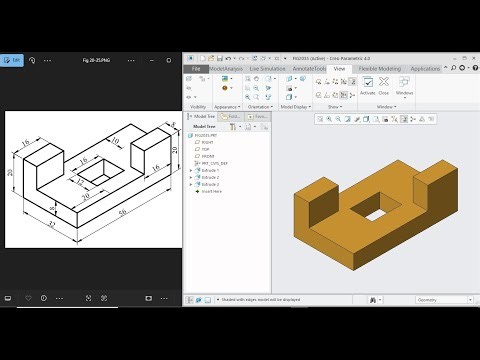Create a new file in Creo quick access toolbar
This screenshot has width=480, height=360.
[x=203, y=58]
